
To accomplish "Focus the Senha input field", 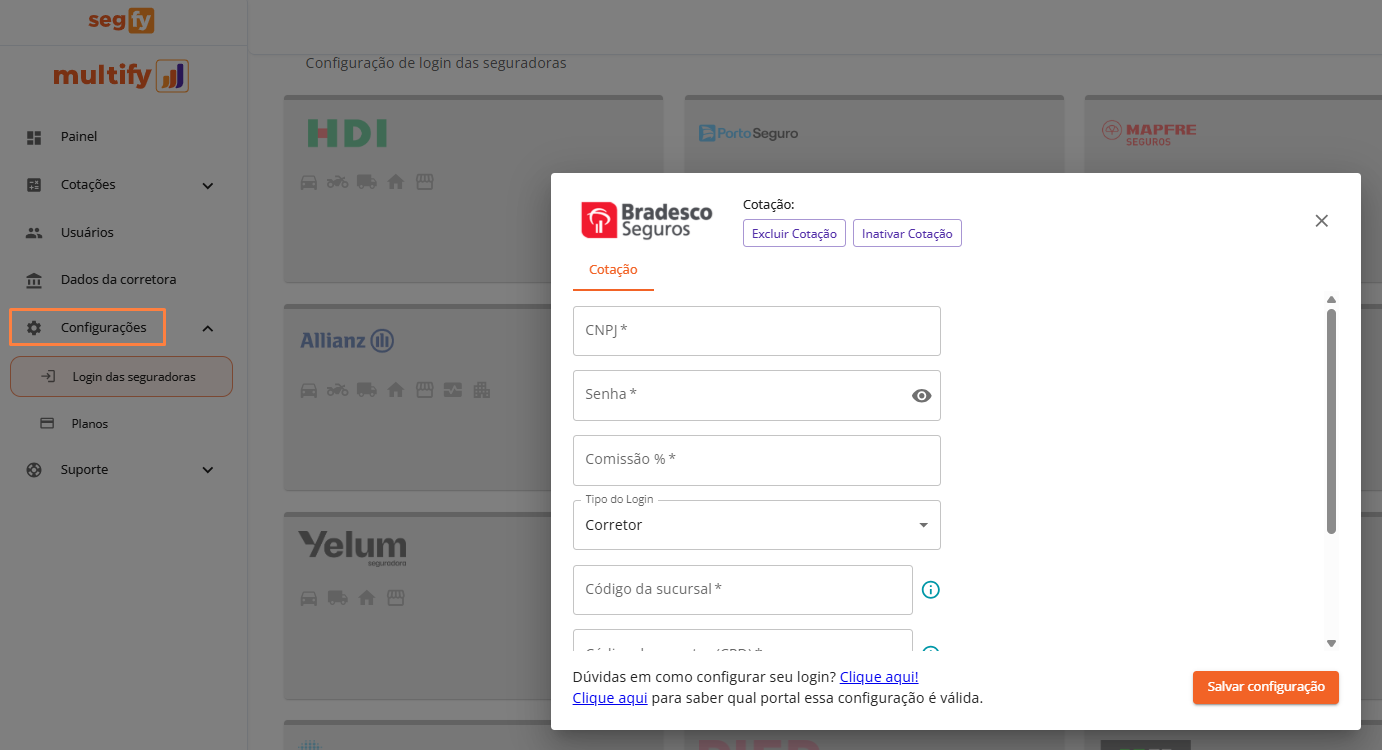I will pos(757,396).
